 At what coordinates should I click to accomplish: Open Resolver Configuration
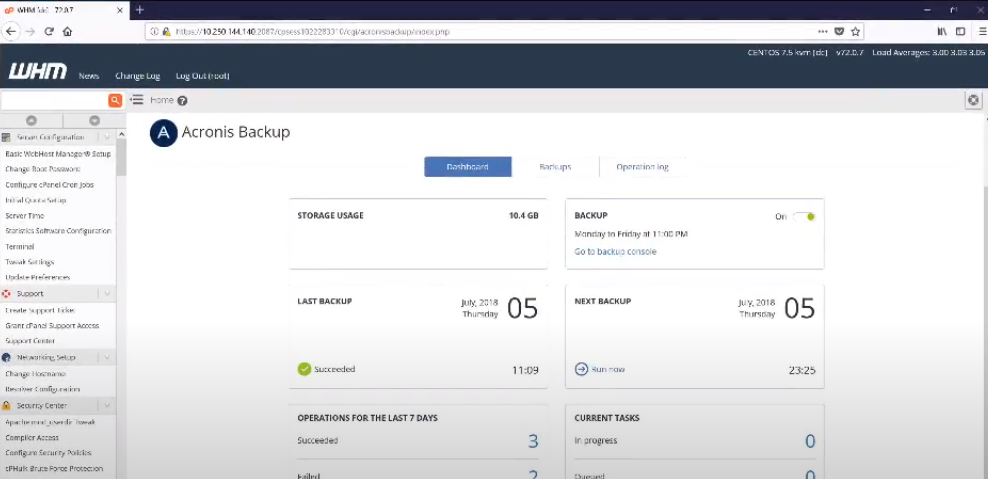click(42, 389)
